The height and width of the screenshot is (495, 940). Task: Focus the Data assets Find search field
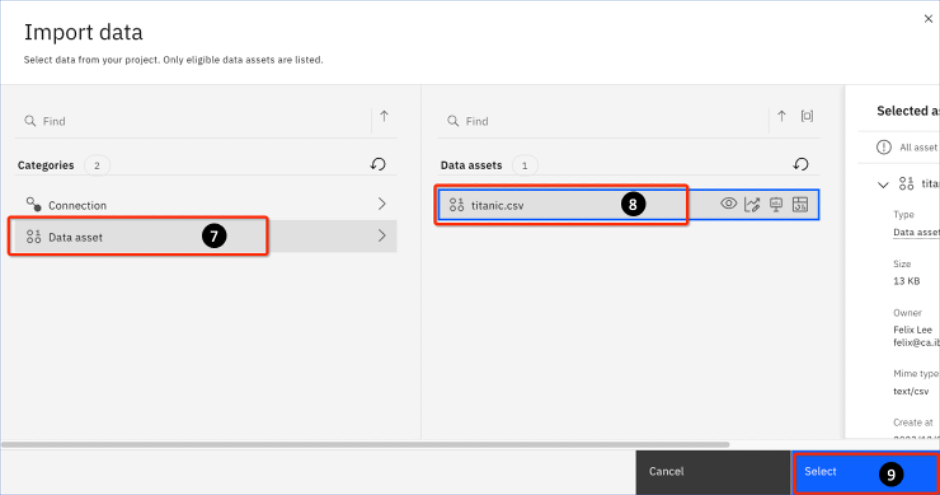(604, 121)
